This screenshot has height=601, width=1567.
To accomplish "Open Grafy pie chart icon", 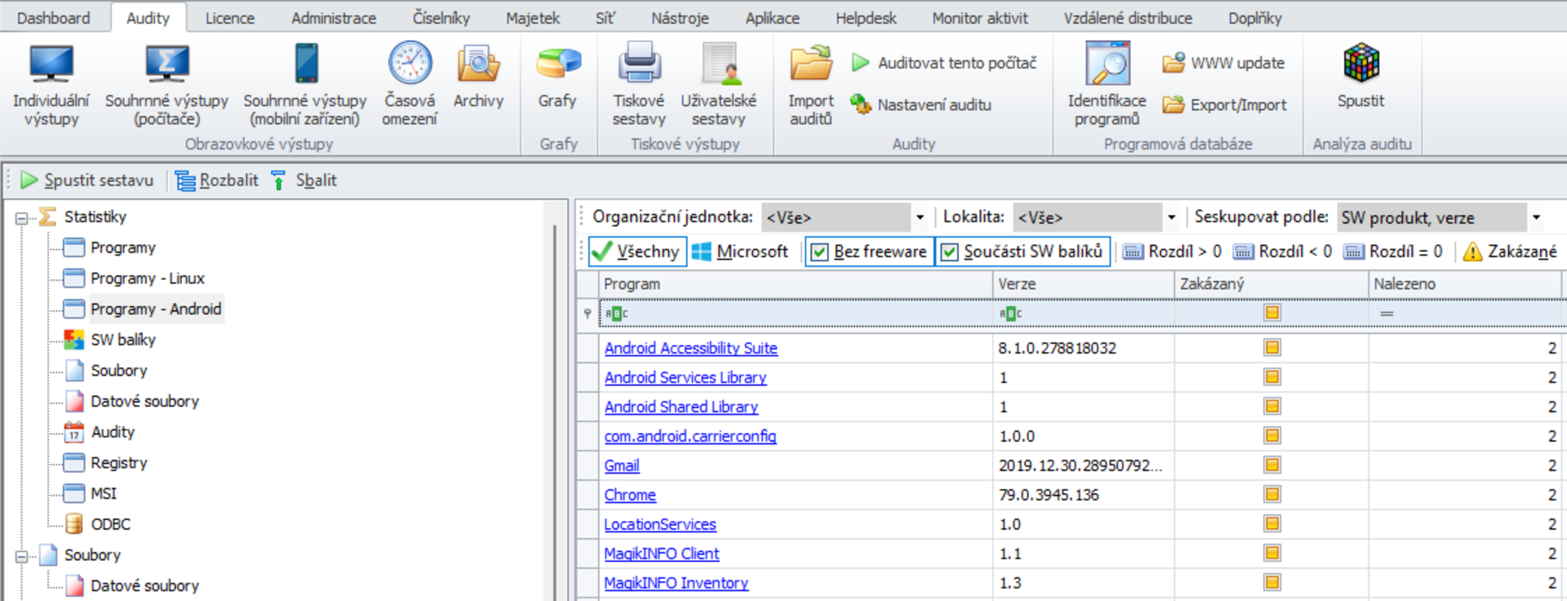I will coord(558,63).
